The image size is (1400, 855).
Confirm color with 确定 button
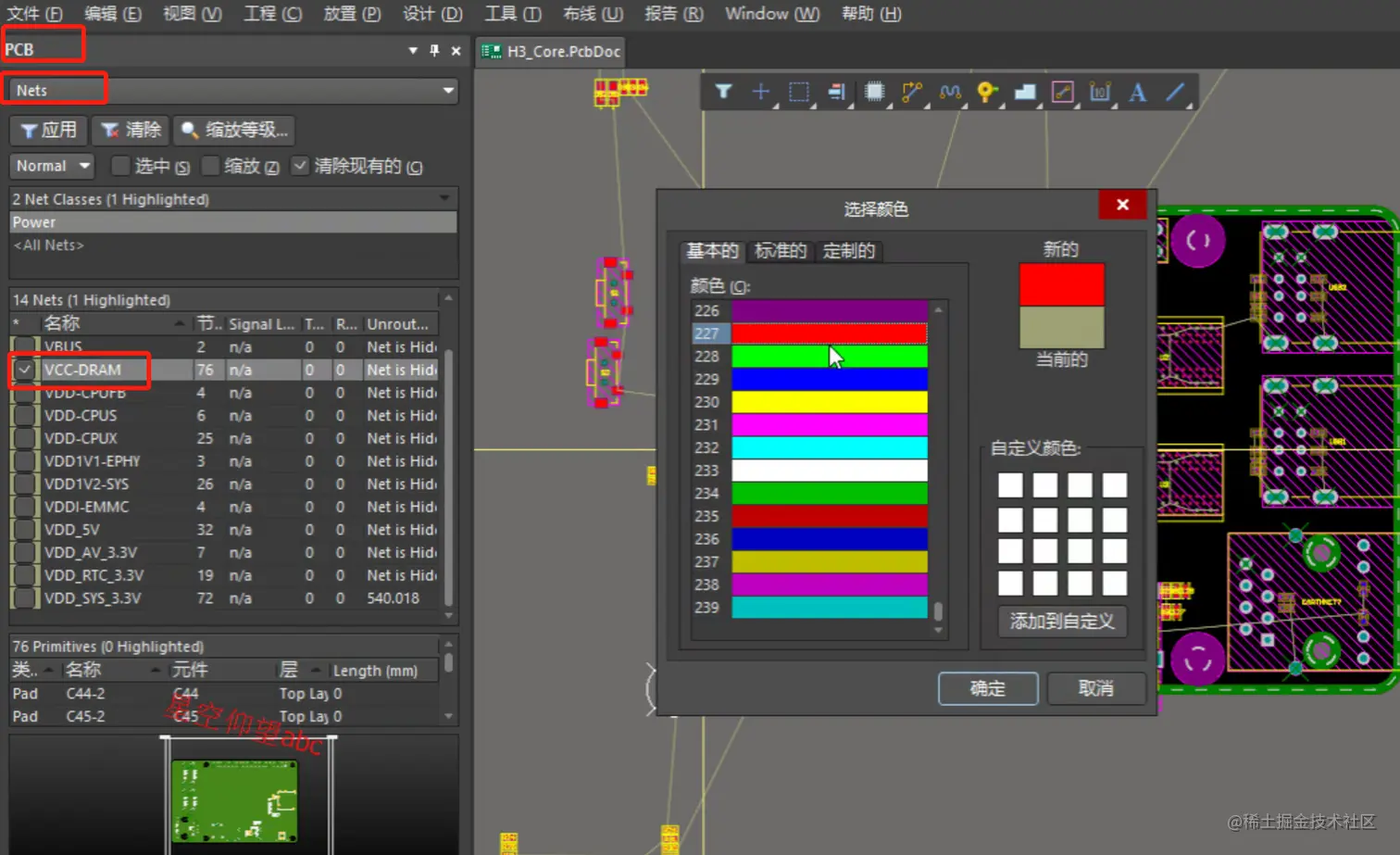pyautogui.click(x=988, y=688)
